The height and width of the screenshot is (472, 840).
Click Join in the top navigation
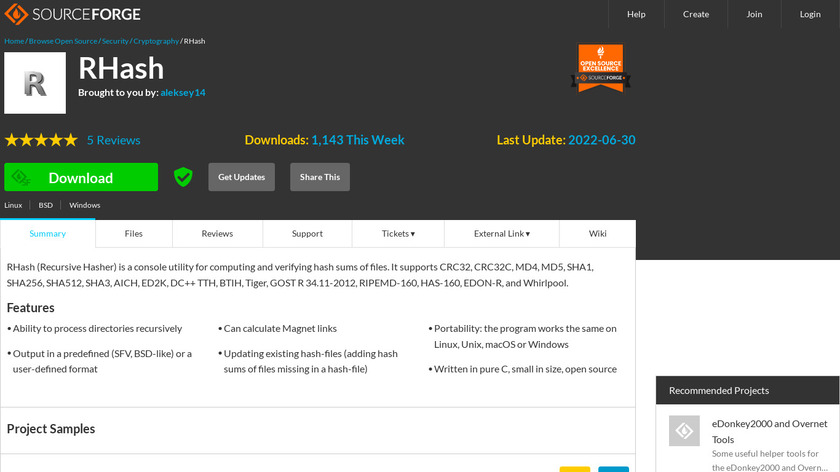click(754, 14)
